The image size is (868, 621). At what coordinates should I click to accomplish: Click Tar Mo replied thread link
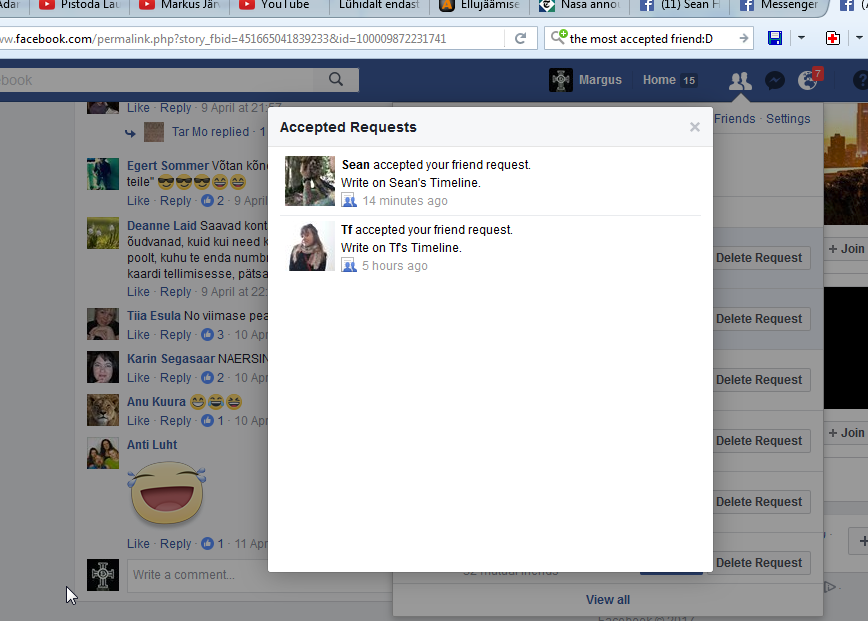(x=210, y=132)
